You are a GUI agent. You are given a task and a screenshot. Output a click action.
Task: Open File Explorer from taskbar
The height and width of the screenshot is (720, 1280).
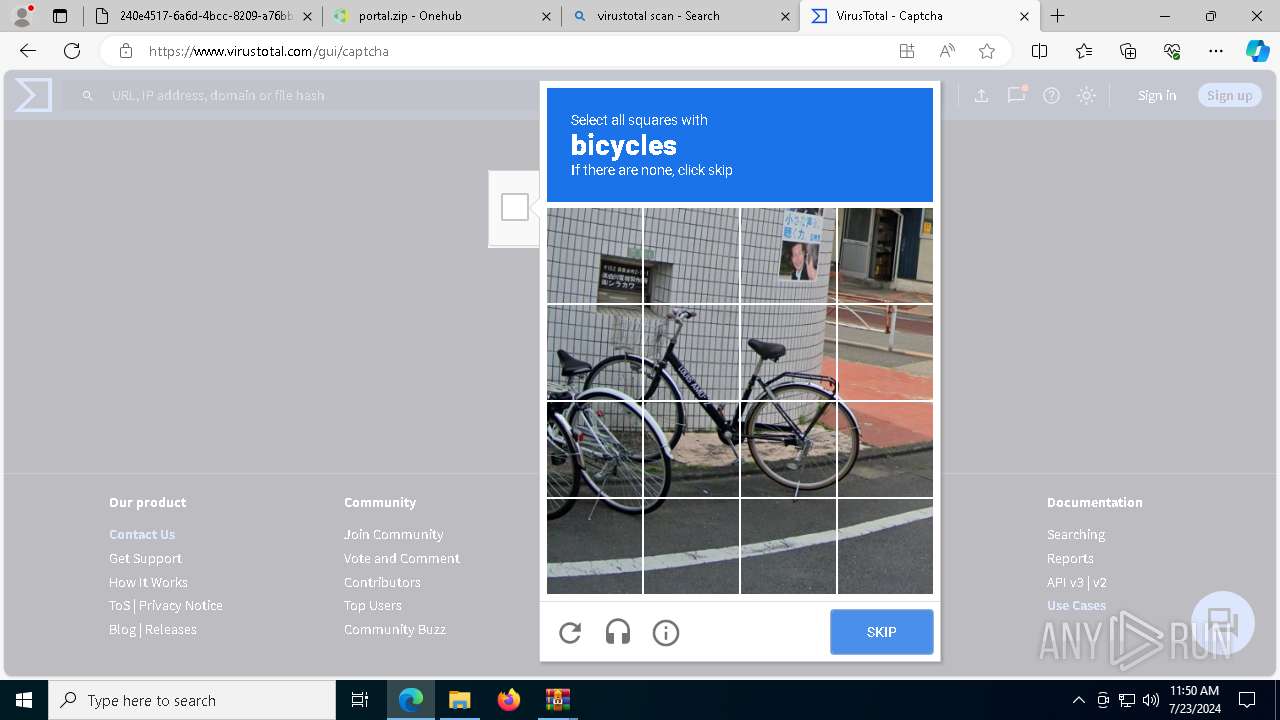click(459, 700)
